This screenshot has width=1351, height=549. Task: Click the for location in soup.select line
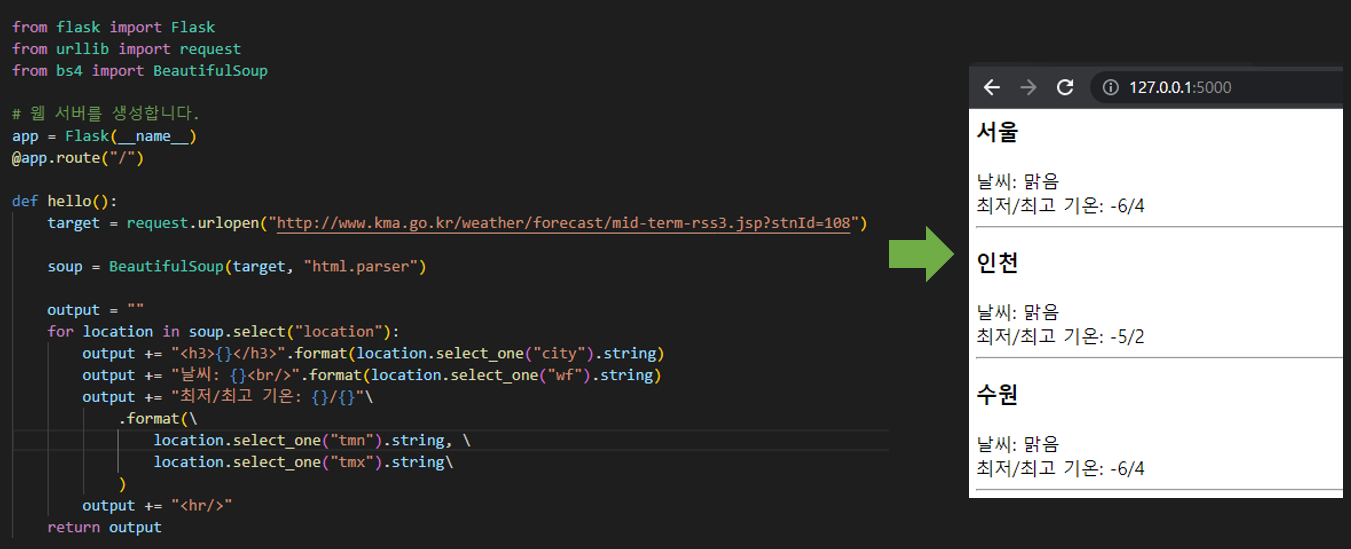(223, 332)
